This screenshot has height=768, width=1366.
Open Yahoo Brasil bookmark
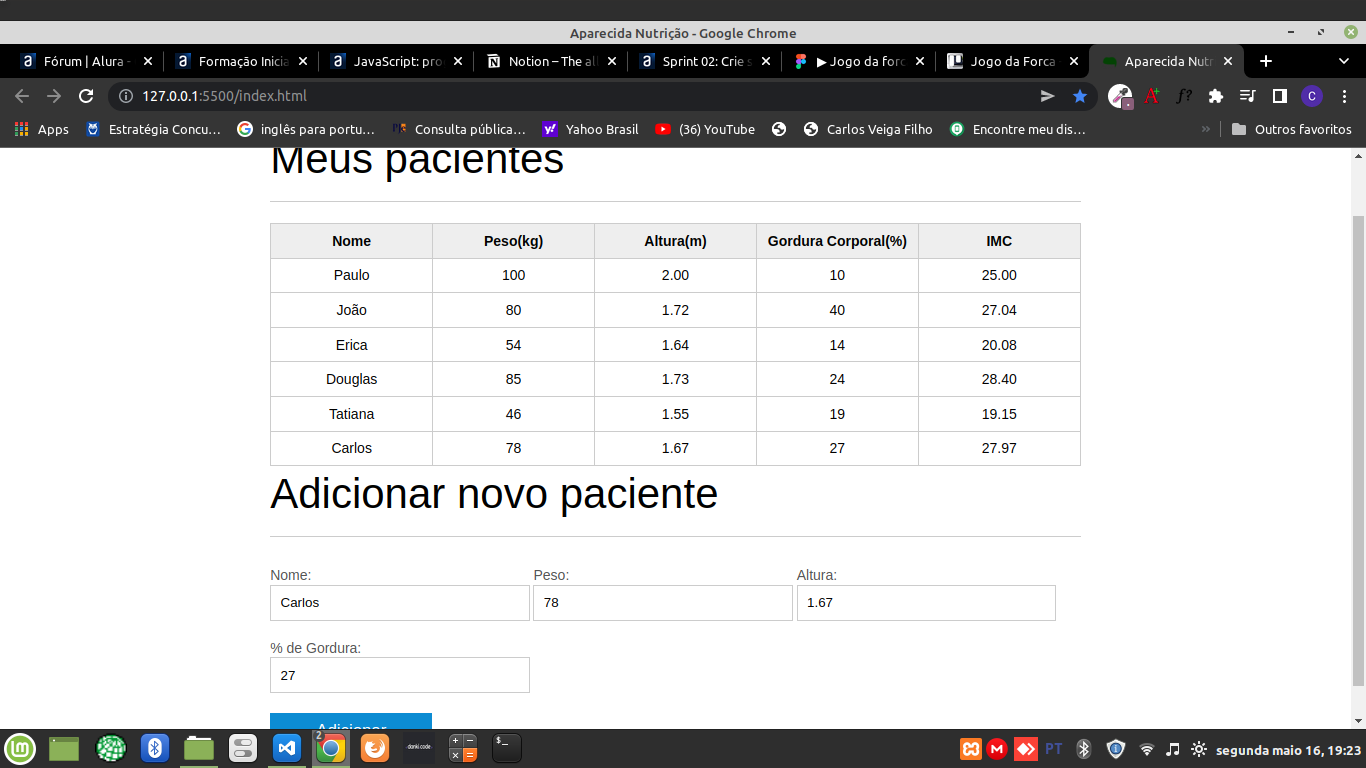pyautogui.click(x=591, y=129)
